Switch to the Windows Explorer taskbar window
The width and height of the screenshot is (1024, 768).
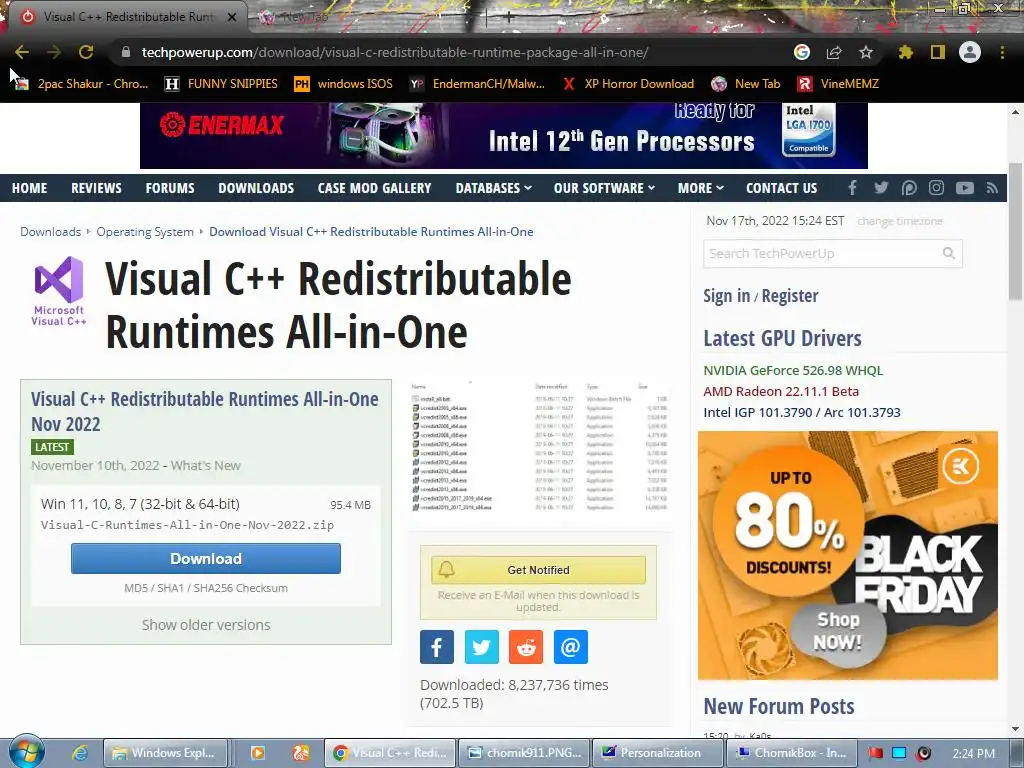(x=165, y=753)
